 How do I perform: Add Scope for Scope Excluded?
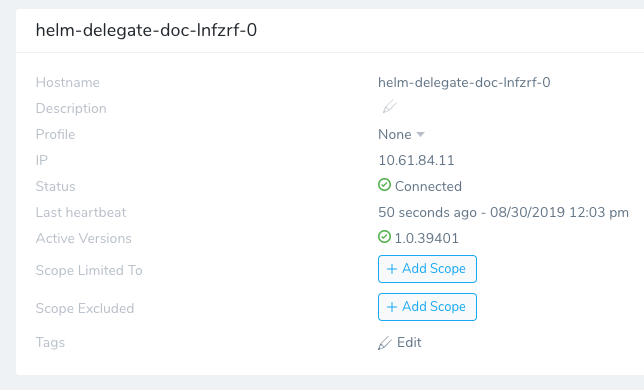(x=427, y=307)
